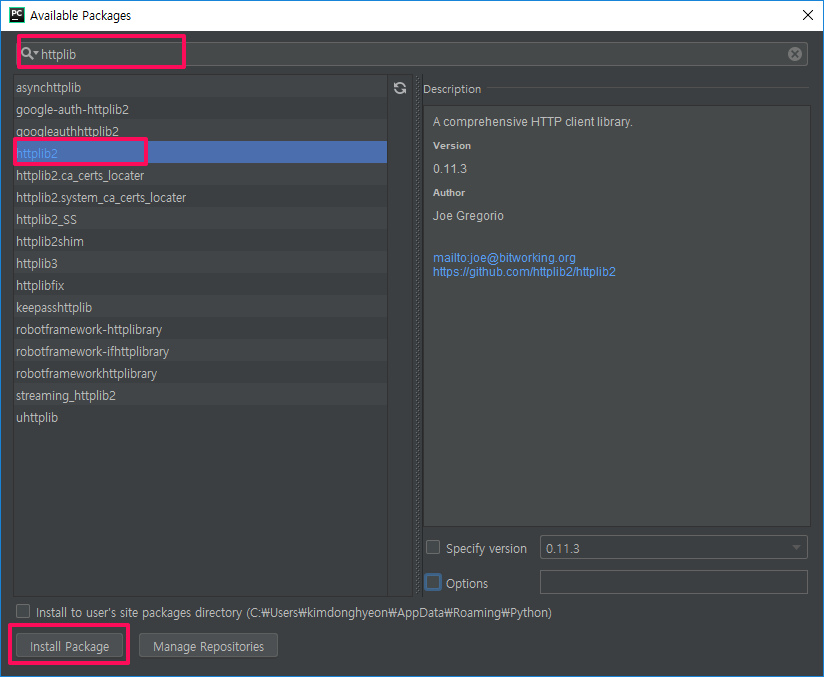Screen dimensions: 824x677
Task: Select uhttplib package
Action: [200, 418]
